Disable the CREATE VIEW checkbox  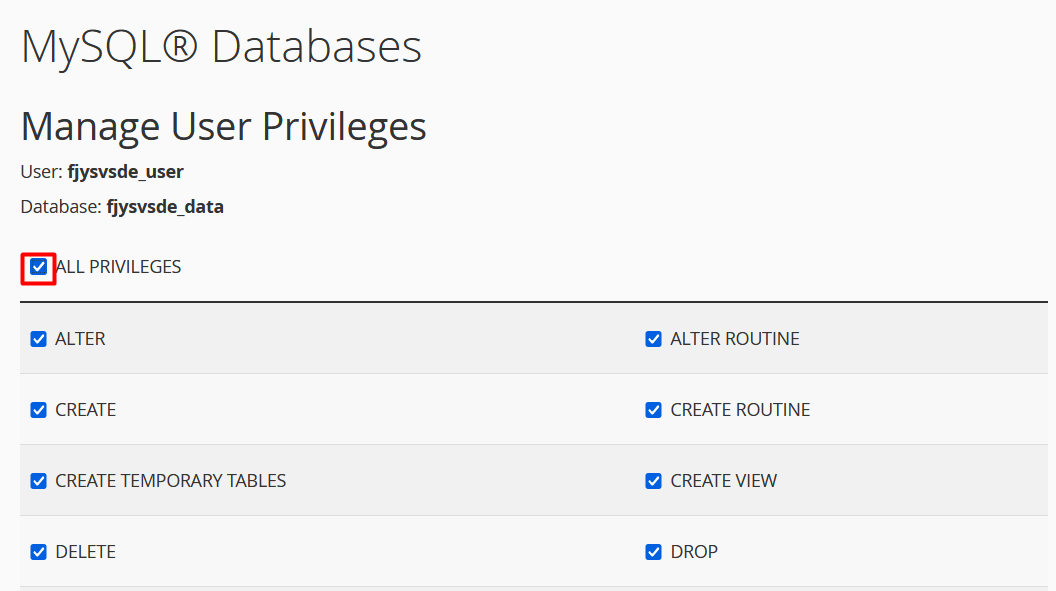[x=654, y=481]
